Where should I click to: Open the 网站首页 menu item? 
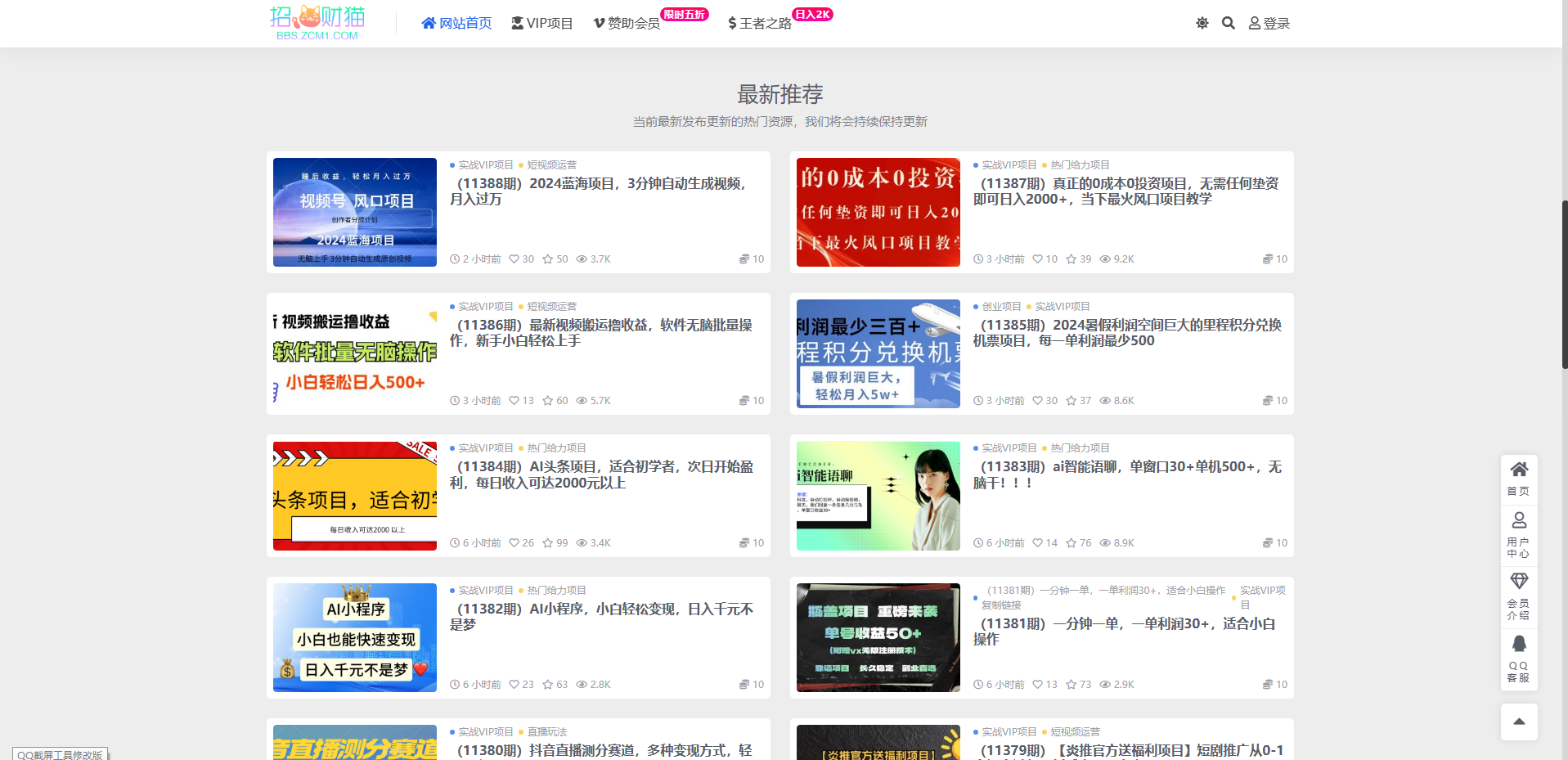(456, 24)
